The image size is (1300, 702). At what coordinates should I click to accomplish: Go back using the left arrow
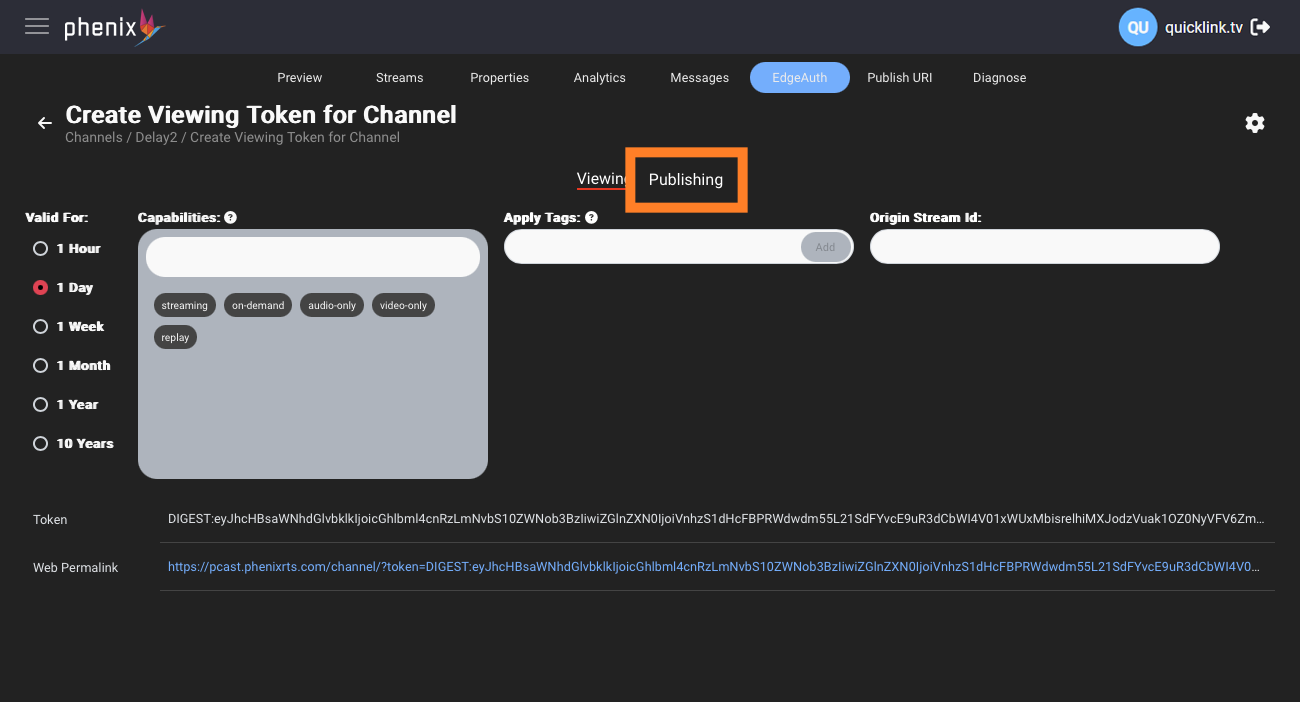[44, 123]
